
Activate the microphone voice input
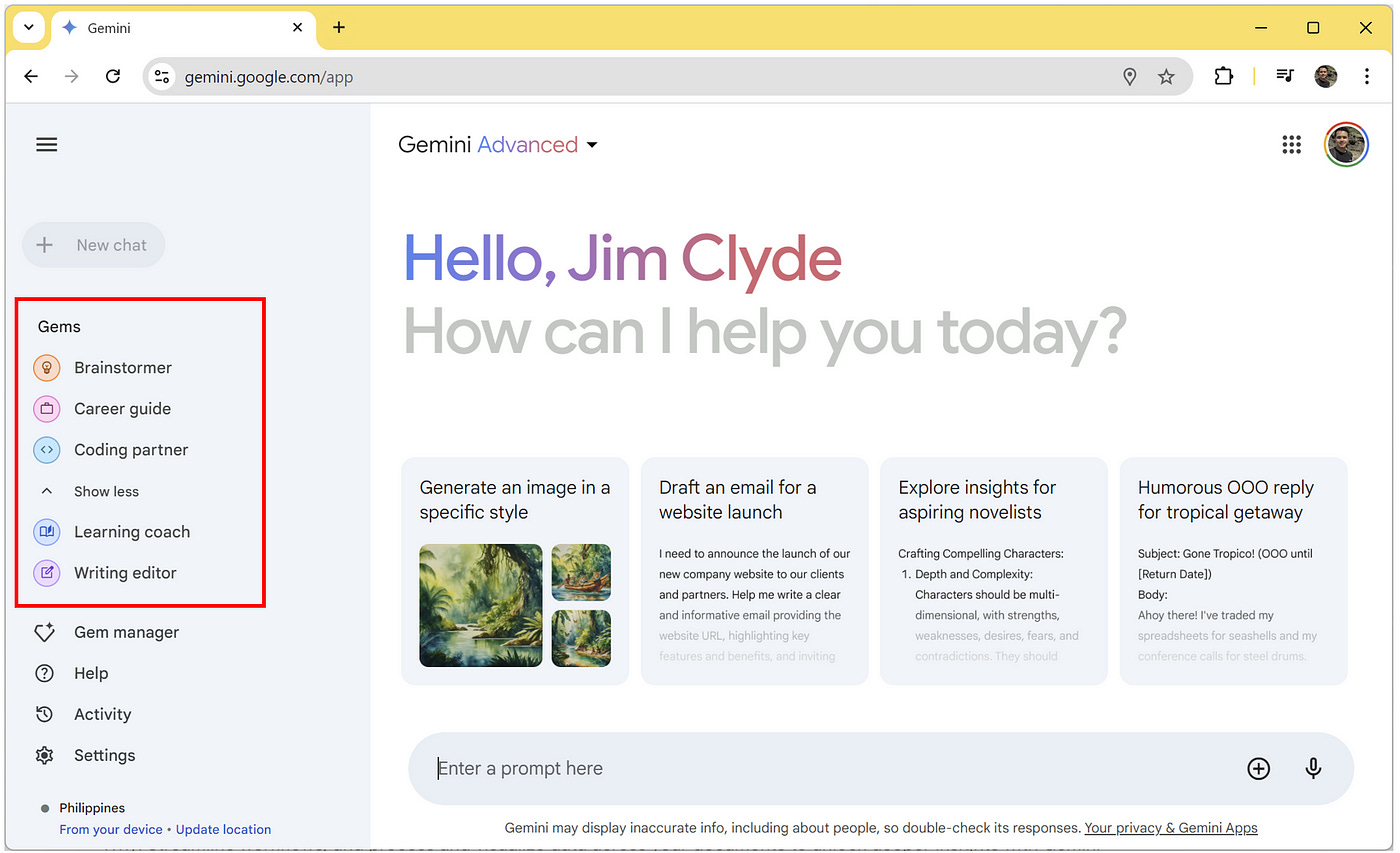[1314, 768]
